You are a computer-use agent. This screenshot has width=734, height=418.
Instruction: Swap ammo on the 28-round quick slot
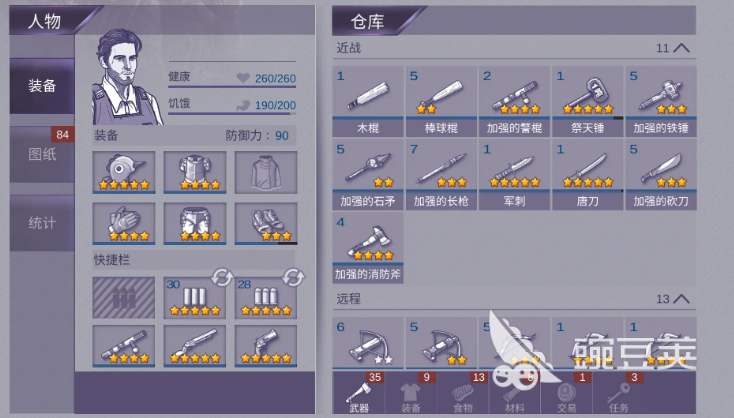[293, 277]
